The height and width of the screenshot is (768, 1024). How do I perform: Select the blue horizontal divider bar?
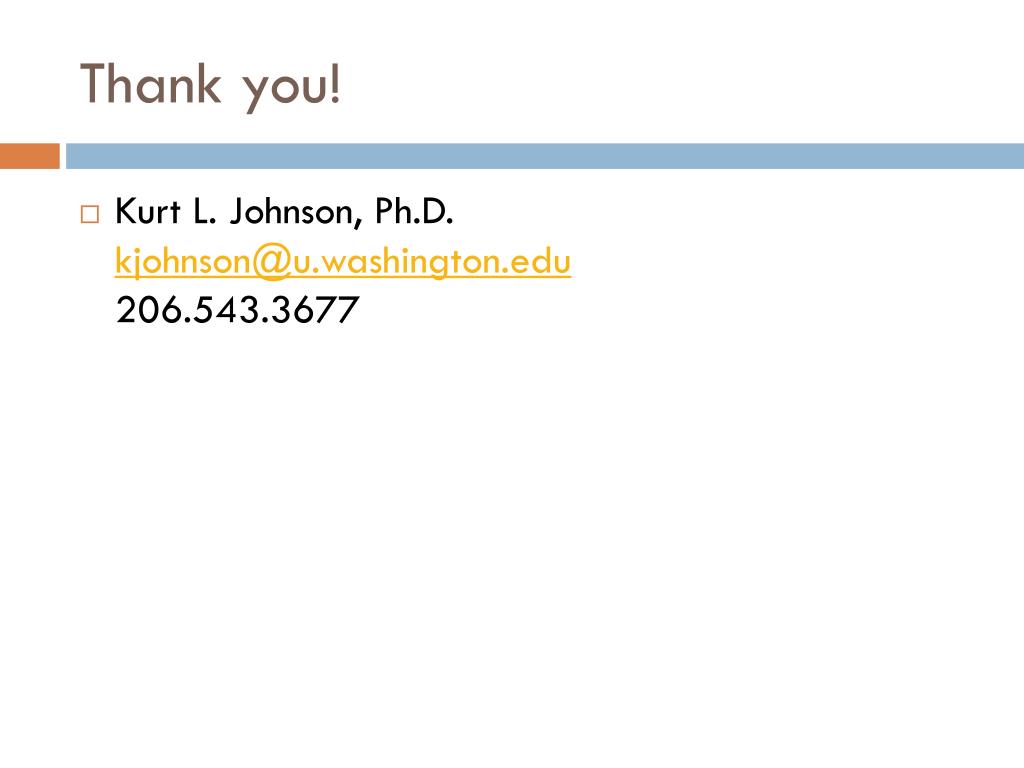(x=545, y=156)
